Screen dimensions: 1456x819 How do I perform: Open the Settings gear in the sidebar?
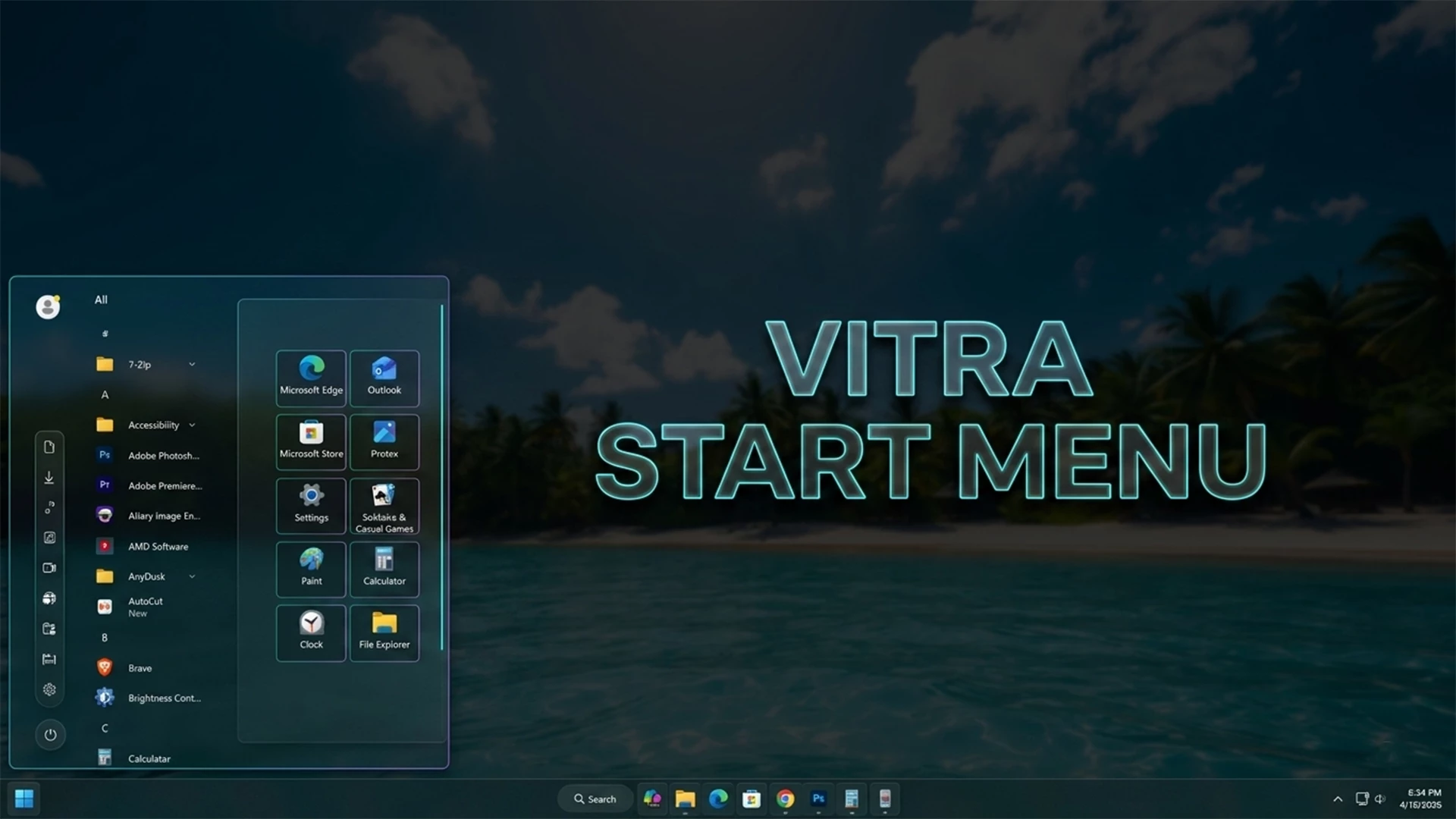(49, 689)
